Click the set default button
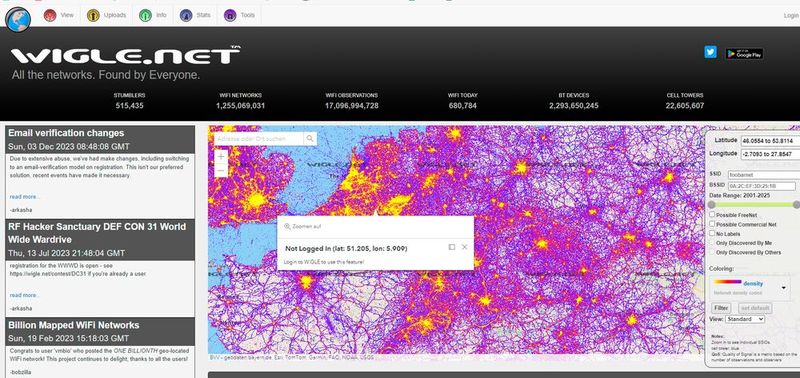The width and height of the screenshot is (800, 378). pyautogui.click(x=755, y=308)
